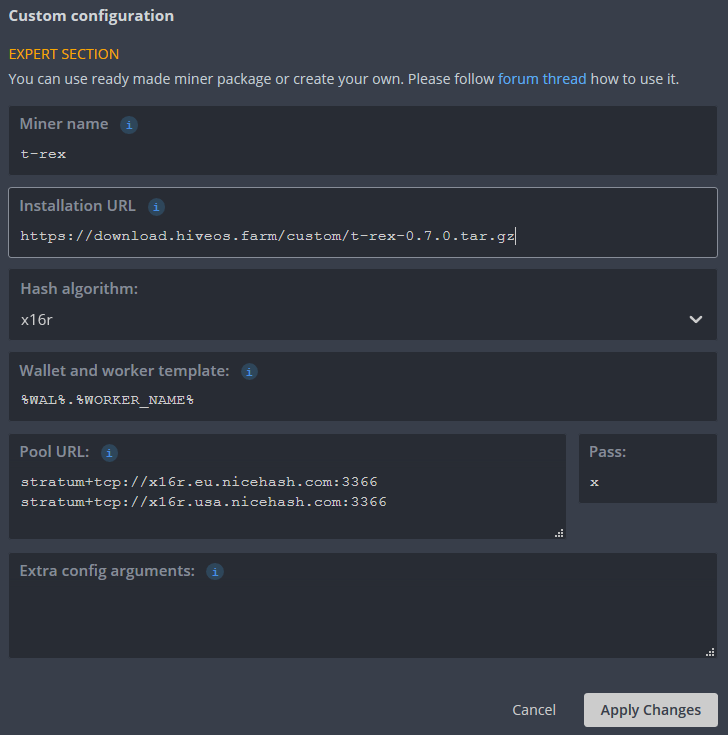
Task: Click the Apply Changes button
Action: point(650,710)
